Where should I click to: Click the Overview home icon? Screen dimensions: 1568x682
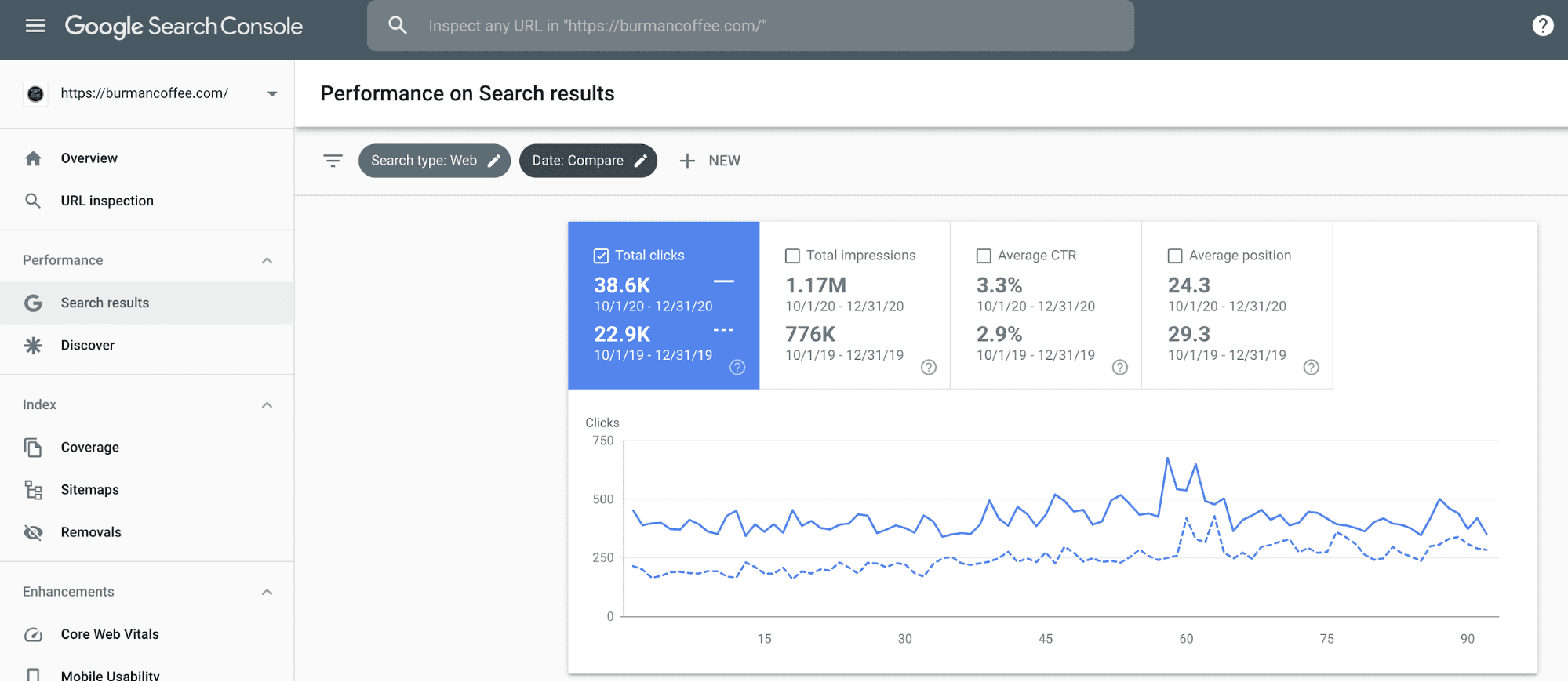[33, 158]
